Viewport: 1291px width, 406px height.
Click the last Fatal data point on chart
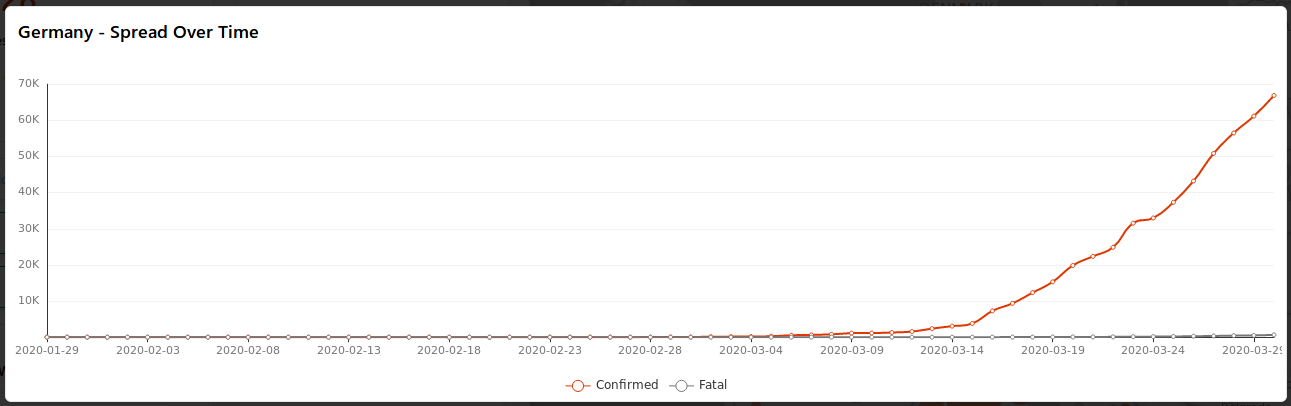pyautogui.click(x=1273, y=335)
